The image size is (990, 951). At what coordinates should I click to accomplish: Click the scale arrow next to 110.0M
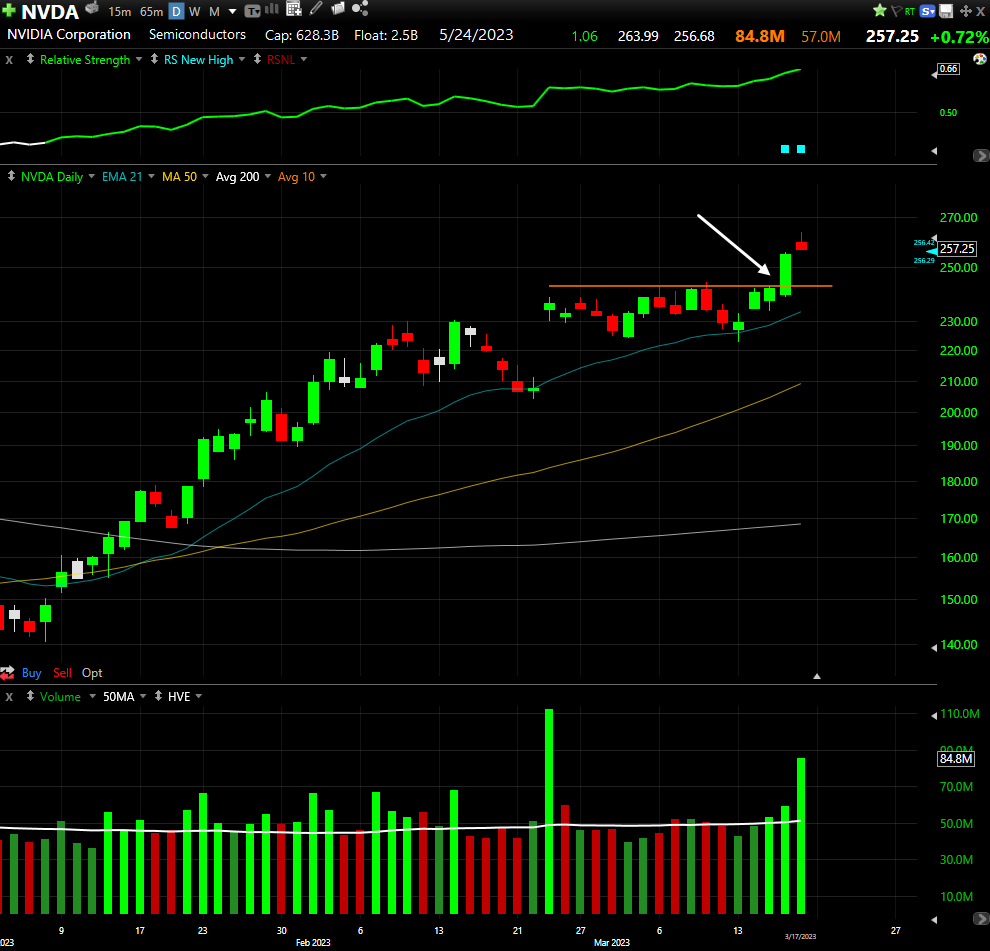[934, 715]
